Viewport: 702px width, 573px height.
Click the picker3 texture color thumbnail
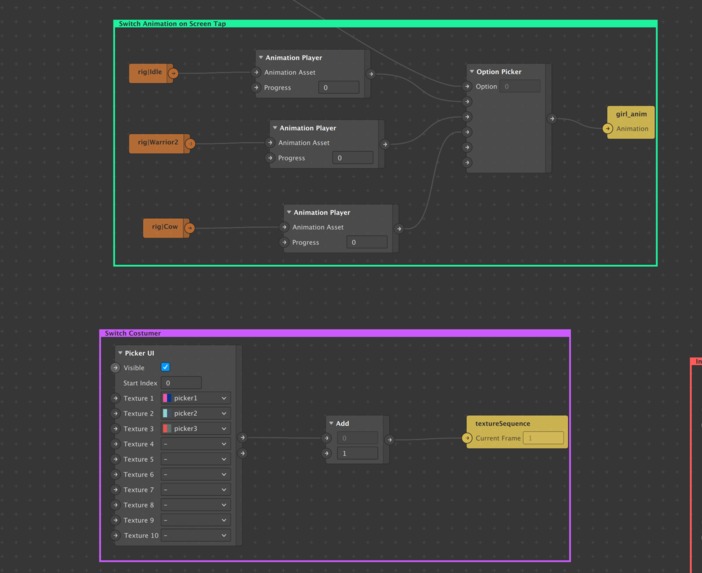(x=167, y=428)
